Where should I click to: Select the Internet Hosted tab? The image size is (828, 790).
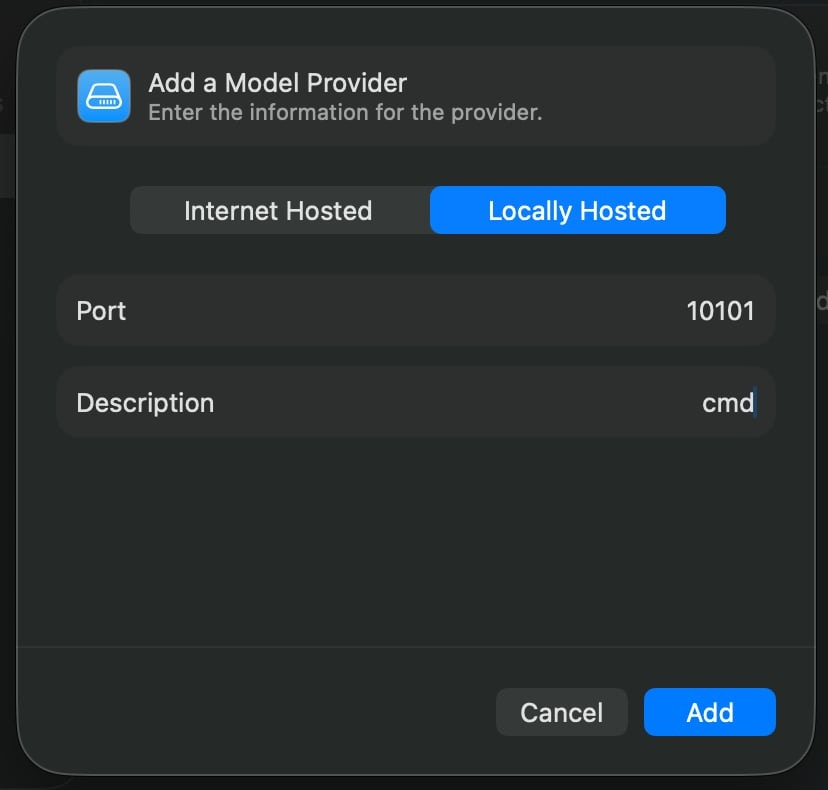pyautogui.click(x=278, y=210)
